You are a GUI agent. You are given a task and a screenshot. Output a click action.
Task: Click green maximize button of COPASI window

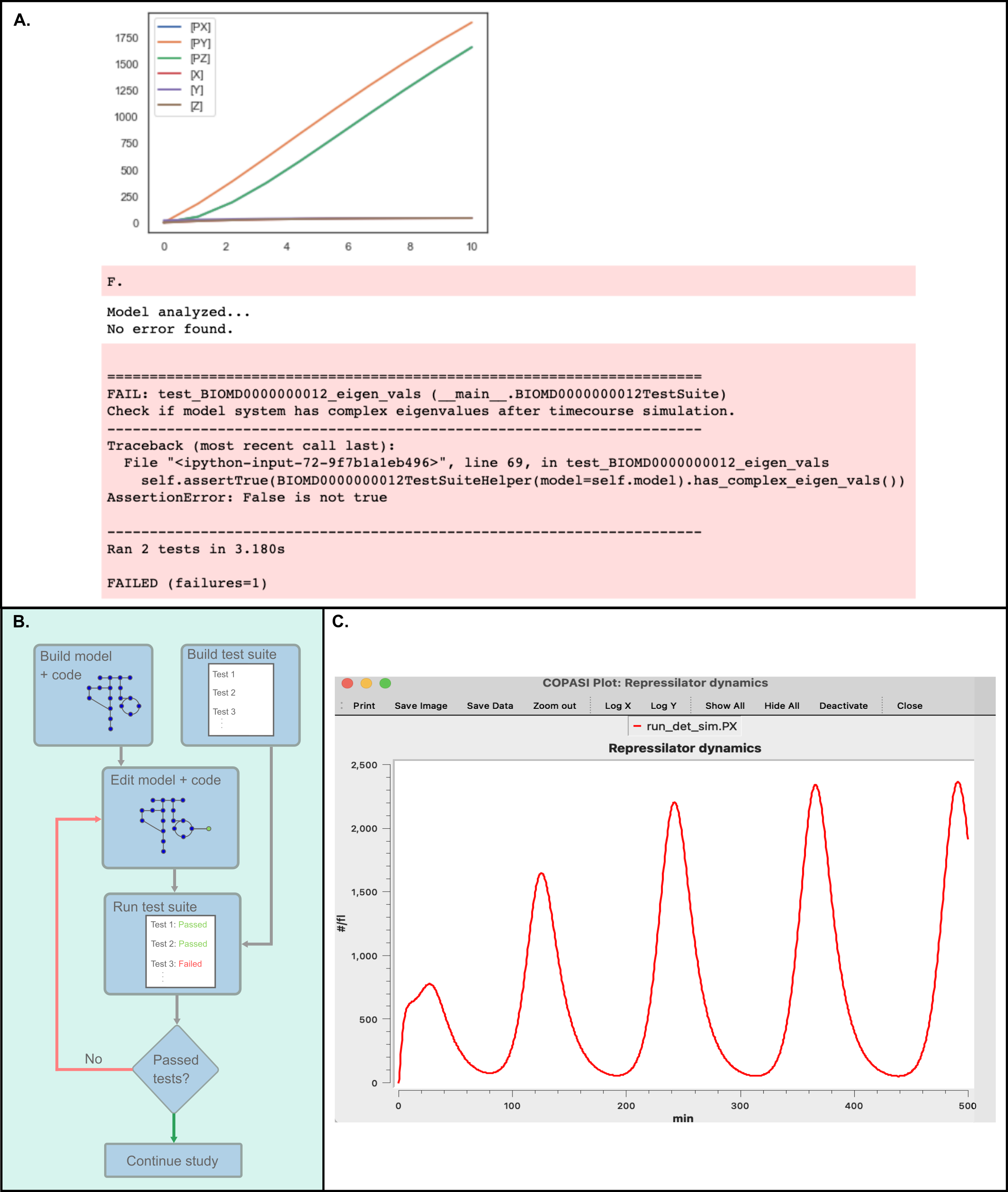point(385,684)
